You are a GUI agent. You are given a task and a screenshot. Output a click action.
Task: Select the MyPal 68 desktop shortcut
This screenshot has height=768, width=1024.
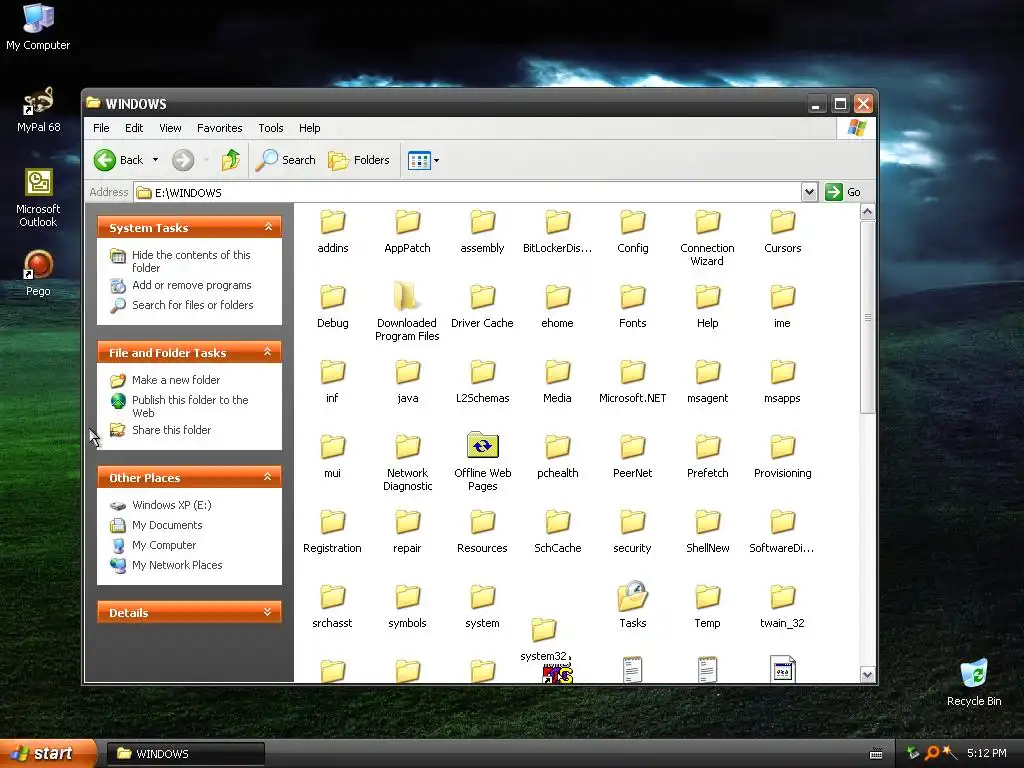click(x=39, y=110)
